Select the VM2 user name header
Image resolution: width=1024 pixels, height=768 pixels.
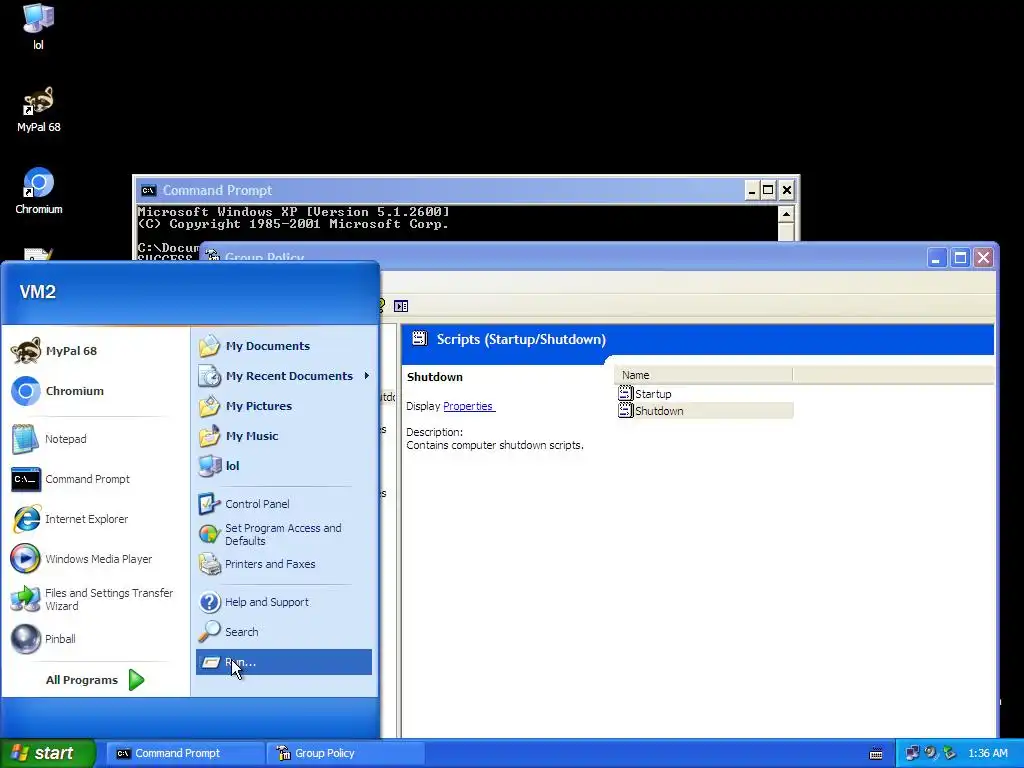38,292
